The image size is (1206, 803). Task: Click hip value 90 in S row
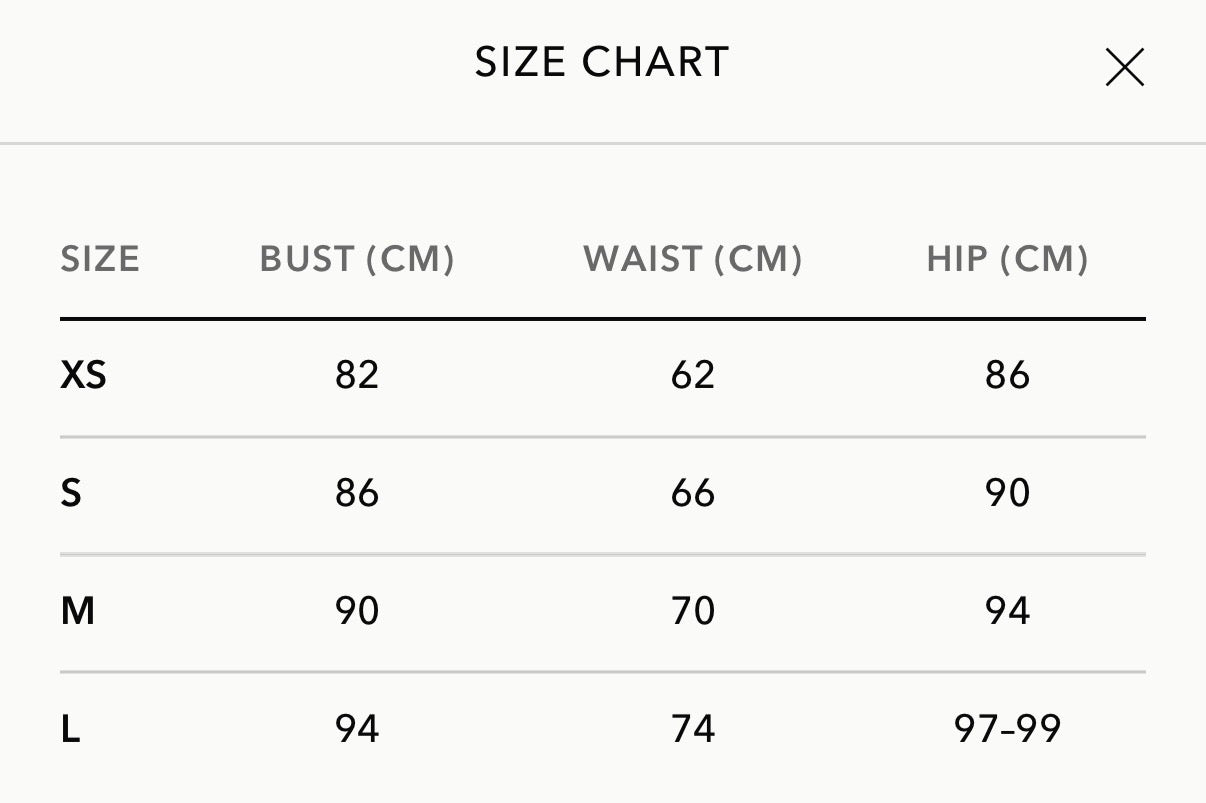tap(1007, 493)
